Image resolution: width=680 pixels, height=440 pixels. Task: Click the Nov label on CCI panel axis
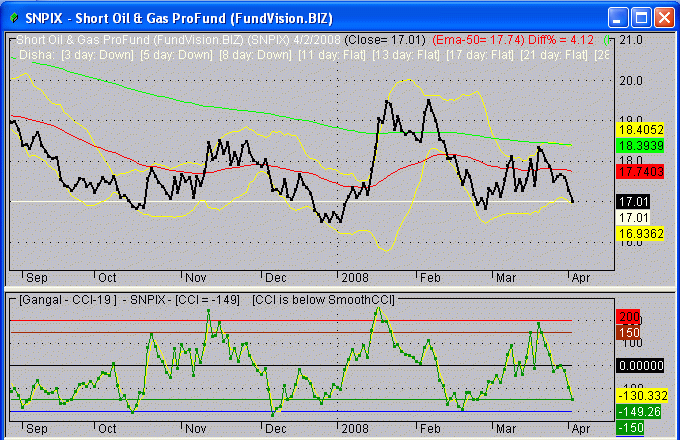(x=196, y=429)
